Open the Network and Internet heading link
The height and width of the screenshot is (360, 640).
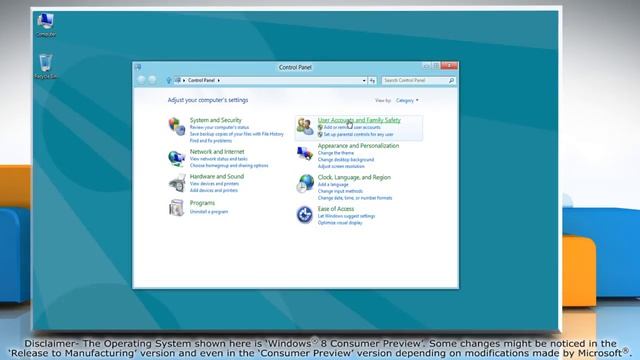pyautogui.click(x=217, y=151)
